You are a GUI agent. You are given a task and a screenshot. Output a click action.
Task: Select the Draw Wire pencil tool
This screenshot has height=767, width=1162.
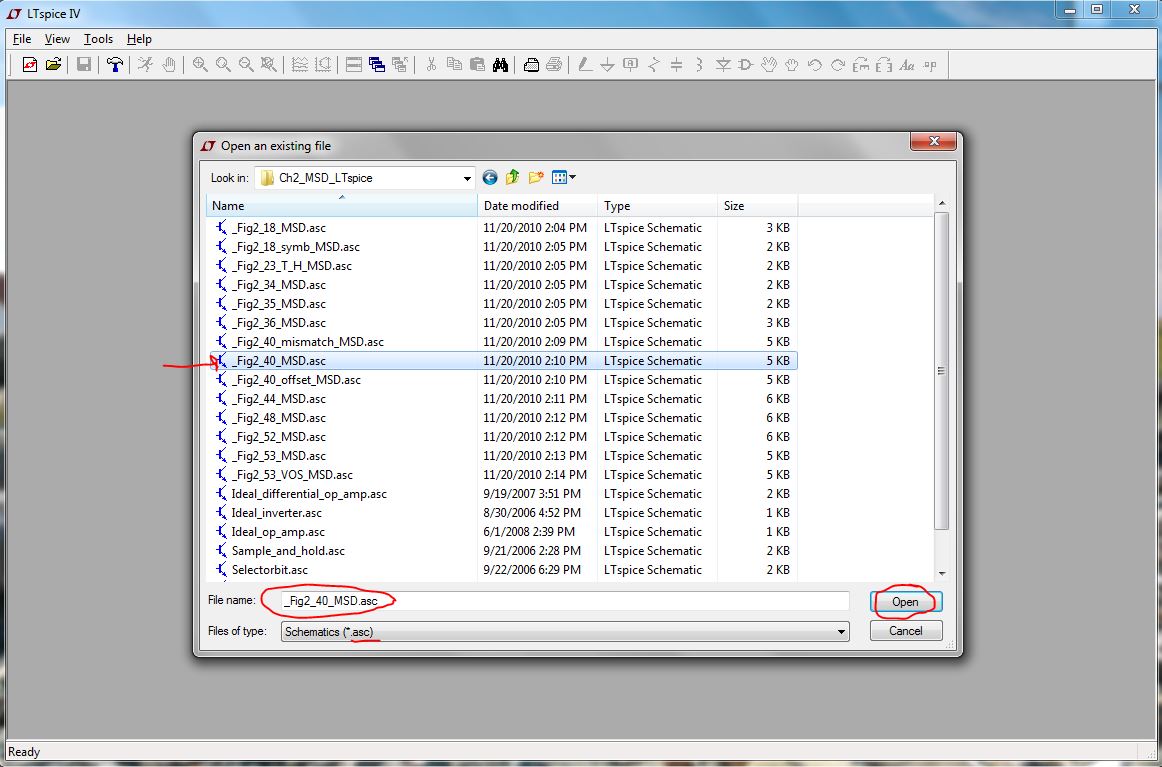[585, 65]
